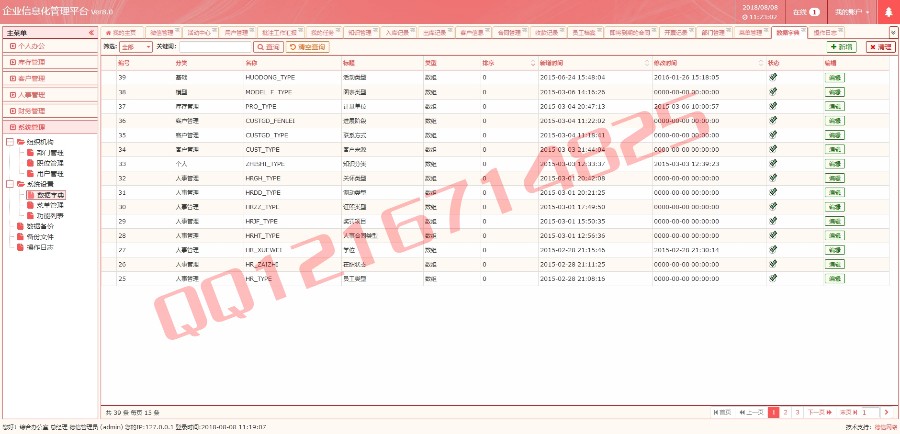Screen dimensions: 900x434
Task: Open 部门管理 in the sidebar tree
Action: point(50,153)
